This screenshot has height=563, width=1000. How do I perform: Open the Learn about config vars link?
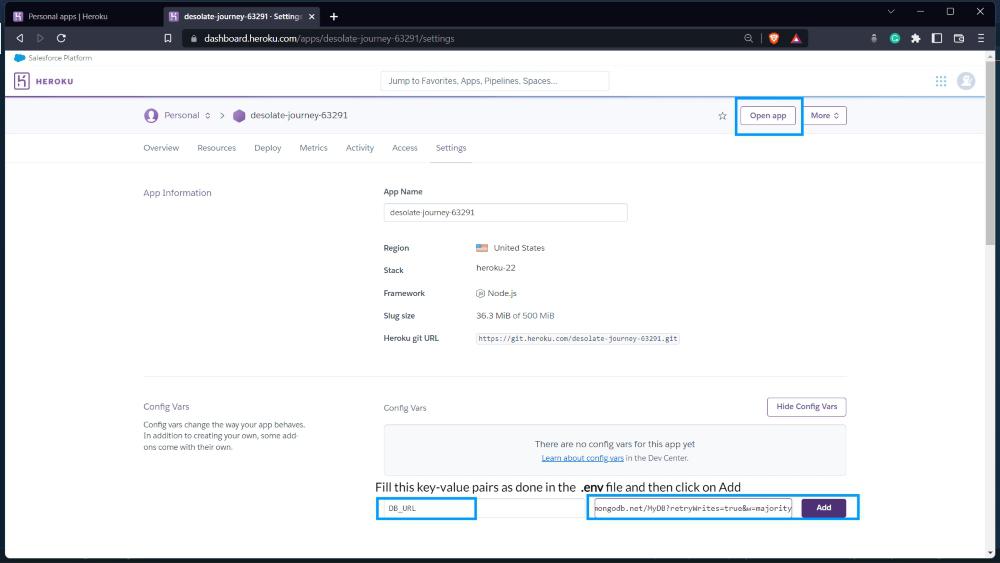point(582,458)
